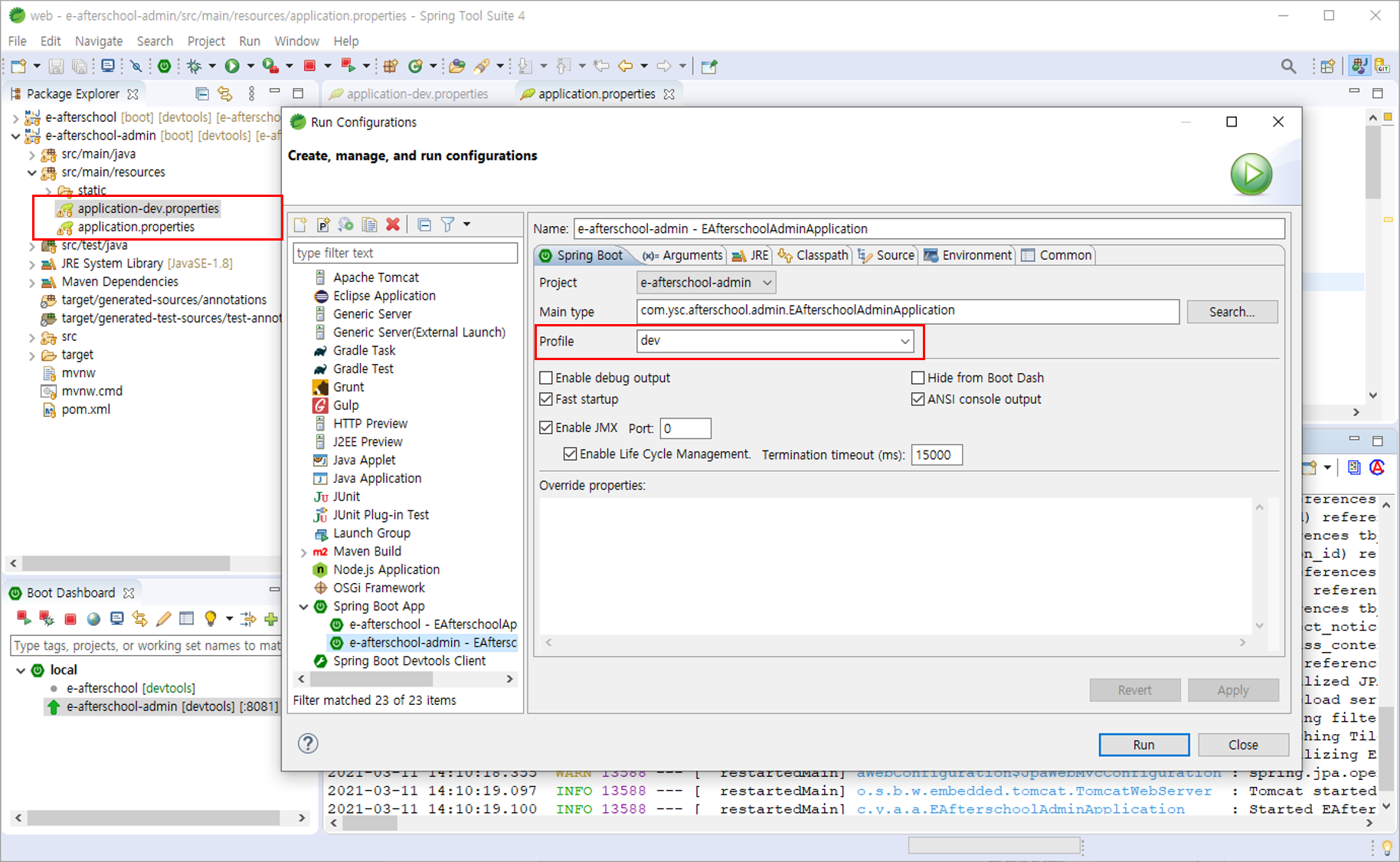Click the Termination timeout field
Viewport: 1400px width, 862px height.
pos(936,454)
